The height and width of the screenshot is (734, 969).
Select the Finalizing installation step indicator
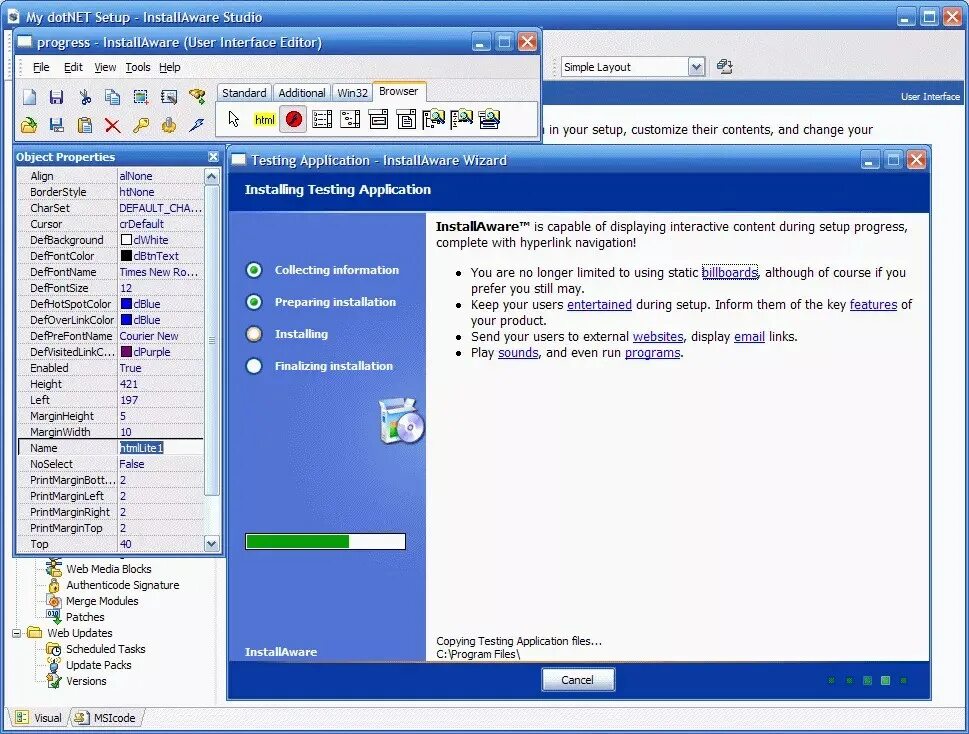point(254,366)
